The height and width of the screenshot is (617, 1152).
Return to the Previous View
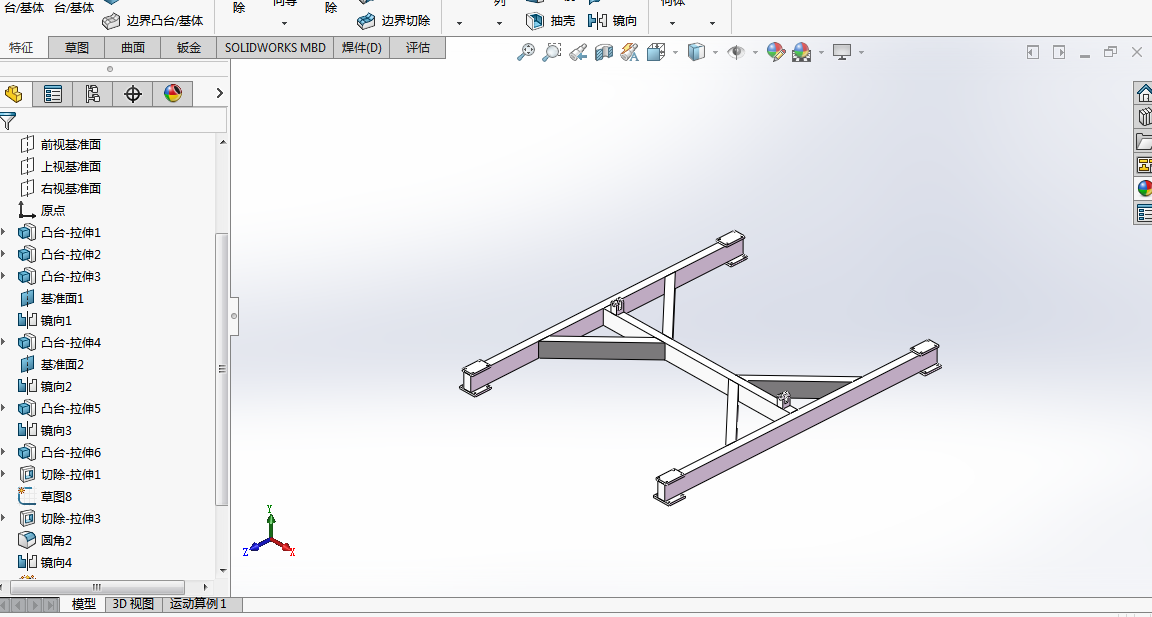click(x=577, y=52)
